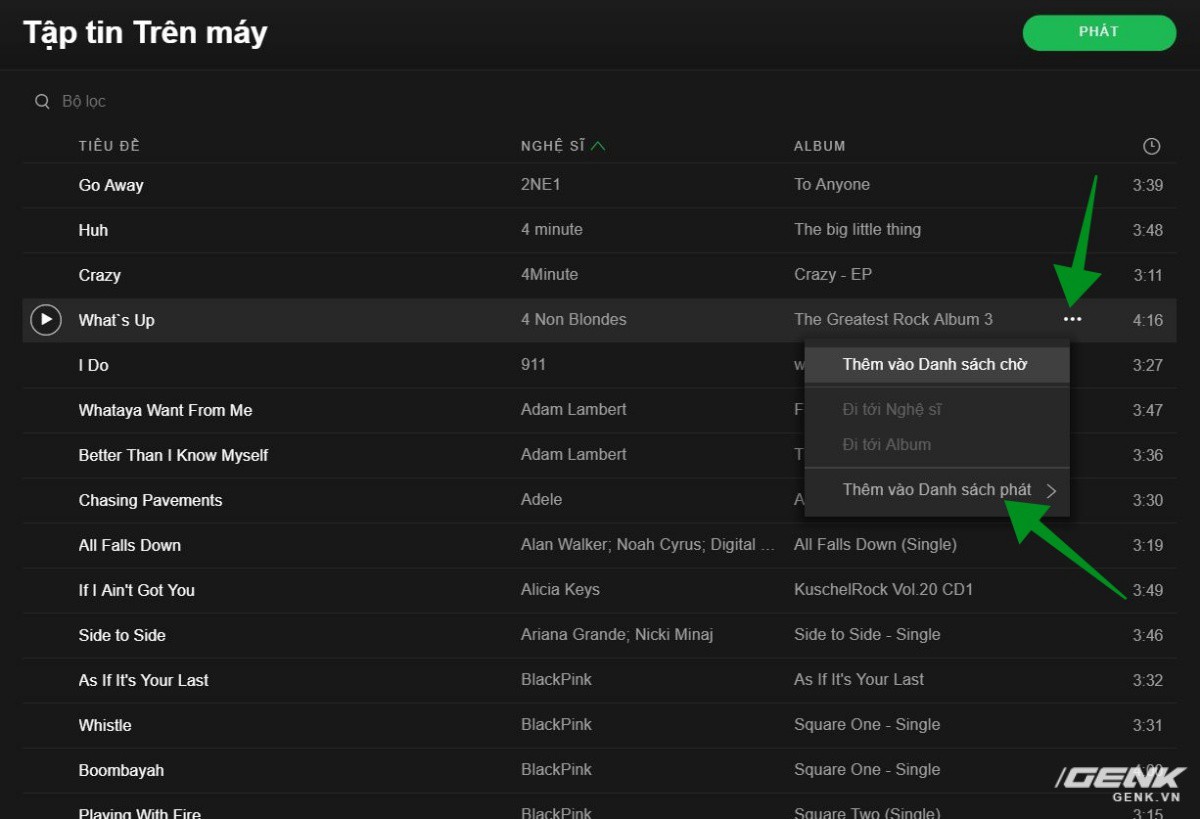Select Thêm vào Danh sách chờ
Image resolution: width=1200 pixels, height=819 pixels.
tap(937, 365)
